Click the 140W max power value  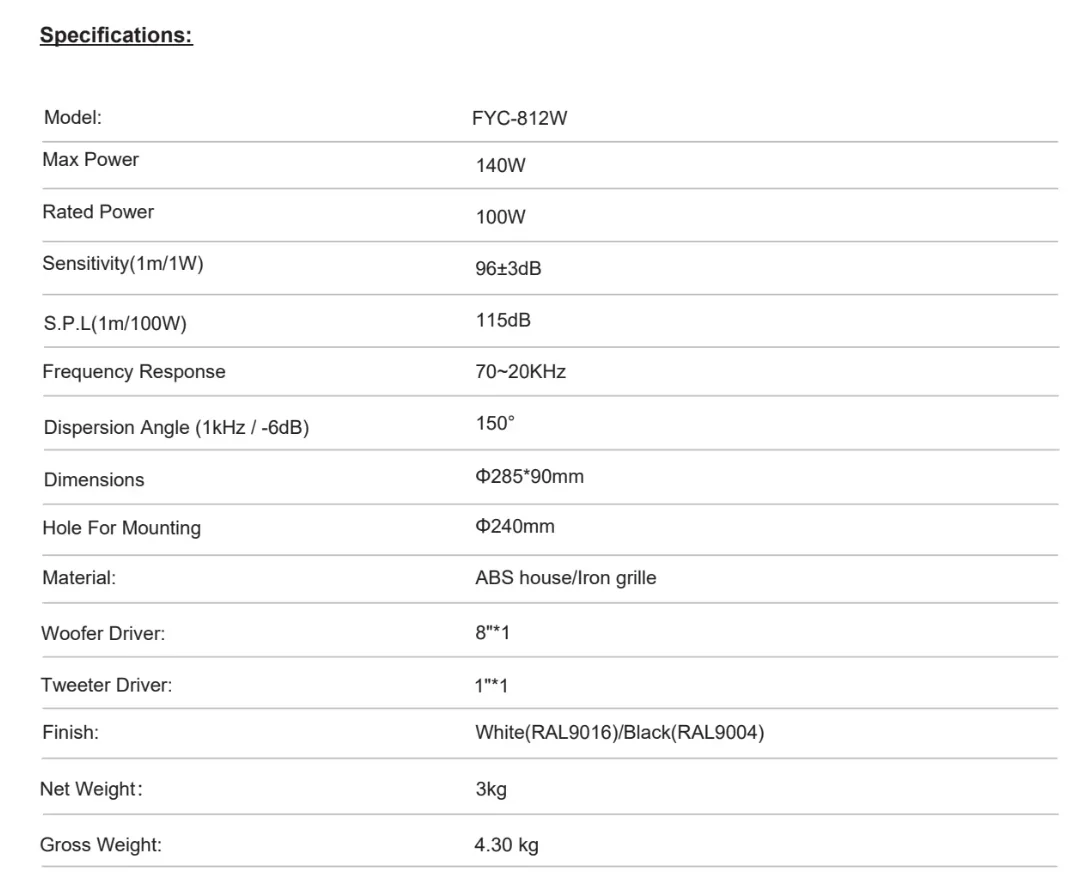(500, 166)
